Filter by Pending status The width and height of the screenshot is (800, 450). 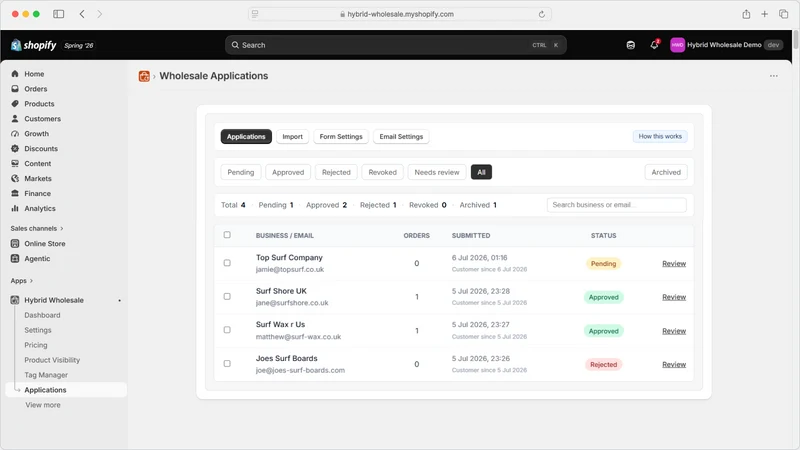[x=241, y=172]
